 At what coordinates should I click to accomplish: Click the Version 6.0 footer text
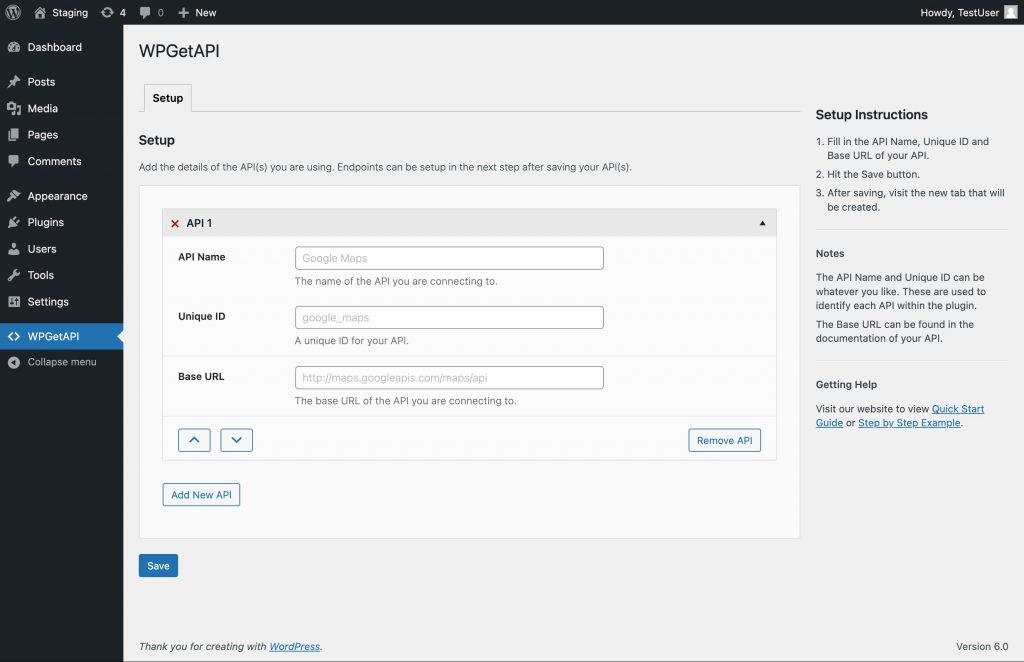[x=982, y=646]
